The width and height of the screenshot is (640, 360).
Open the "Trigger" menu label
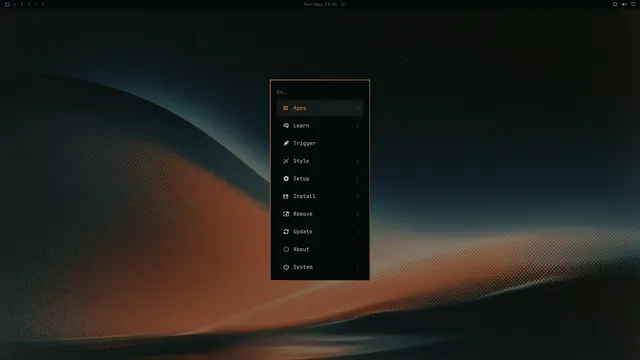click(x=304, y=143)
